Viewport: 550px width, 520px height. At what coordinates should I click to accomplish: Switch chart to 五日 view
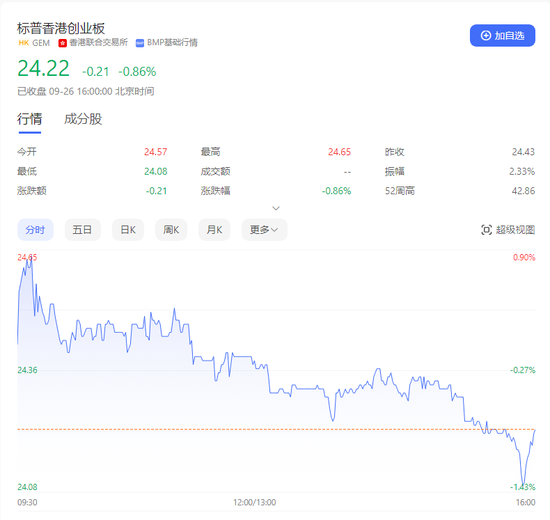[82, 230]
